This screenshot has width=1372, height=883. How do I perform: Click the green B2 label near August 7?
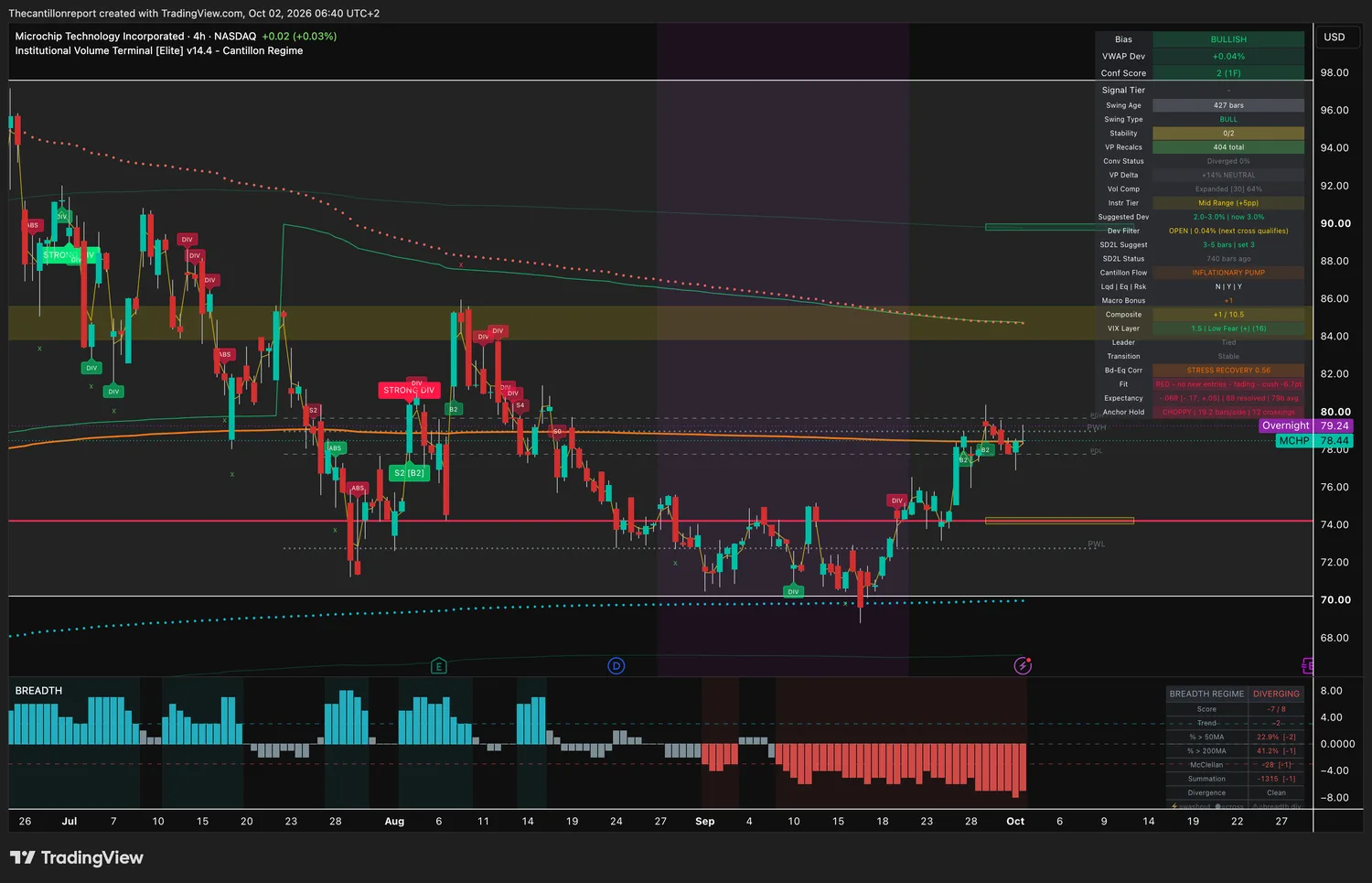click(453, 410)
